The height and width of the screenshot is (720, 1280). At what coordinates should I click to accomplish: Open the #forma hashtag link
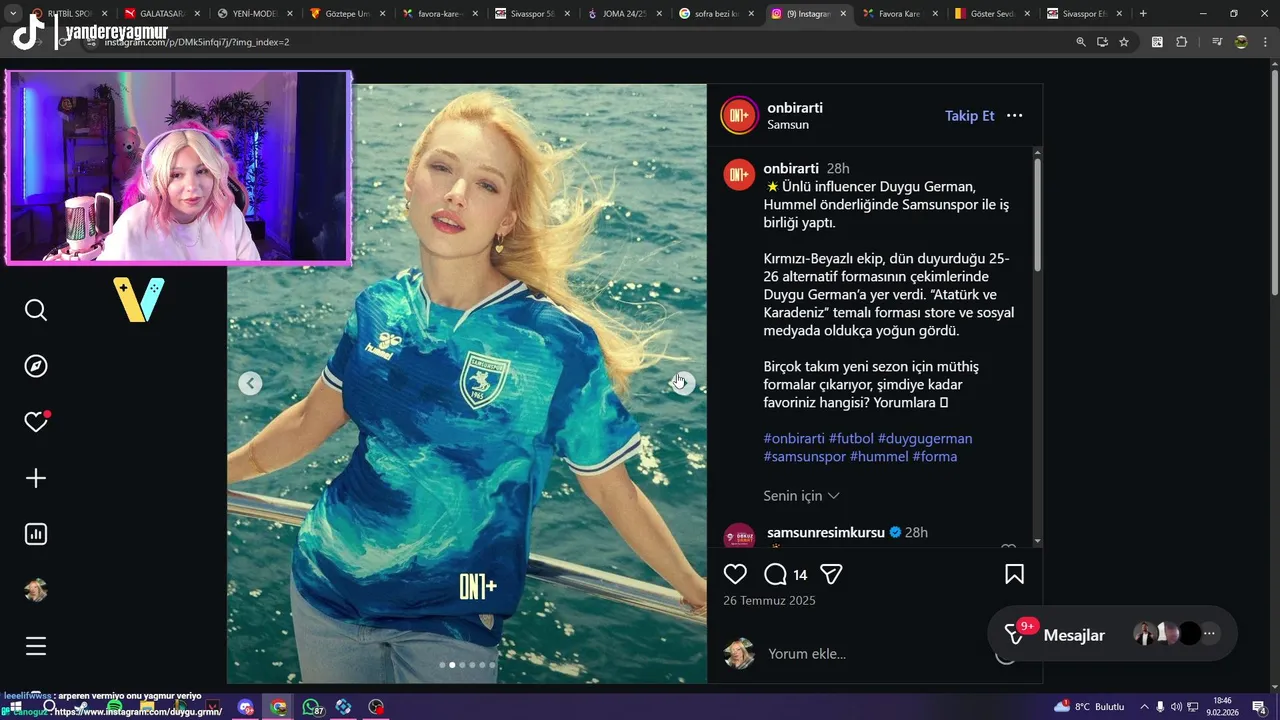click(x=935, y=456)
